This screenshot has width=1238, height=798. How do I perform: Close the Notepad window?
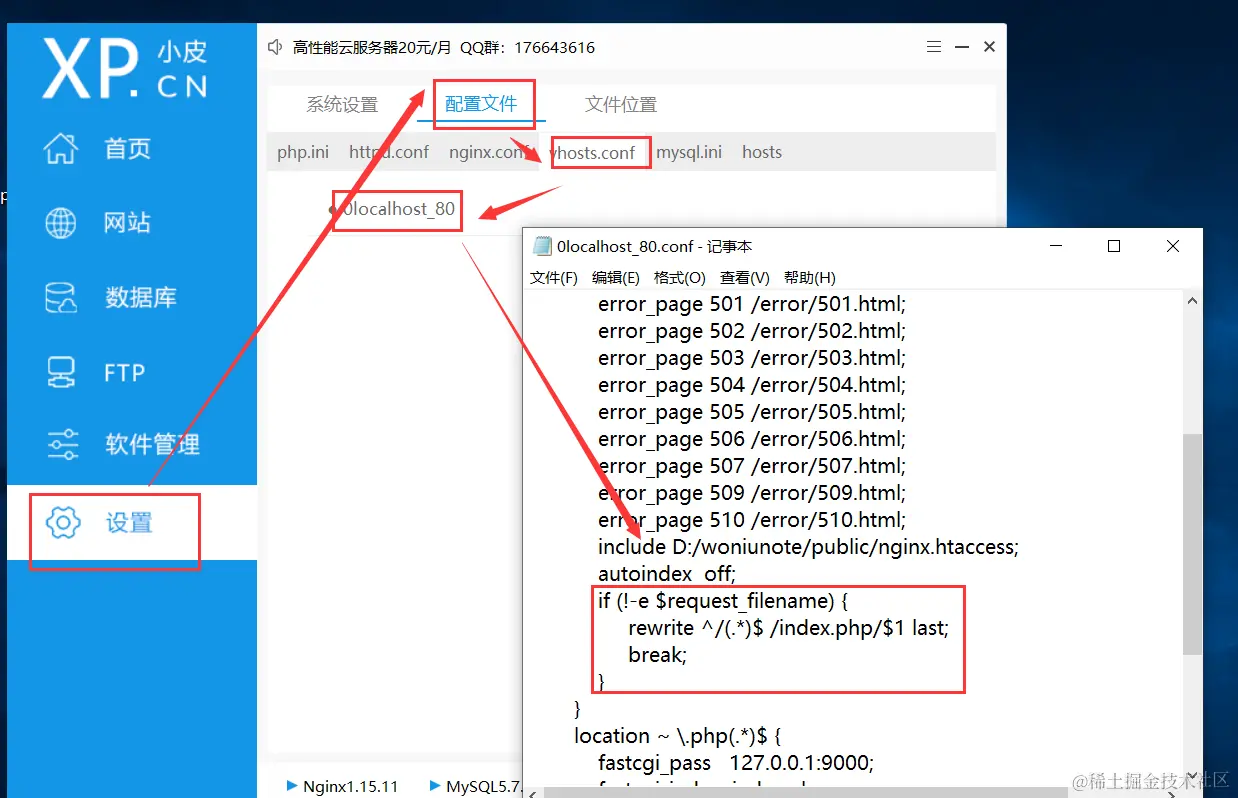1173,246
